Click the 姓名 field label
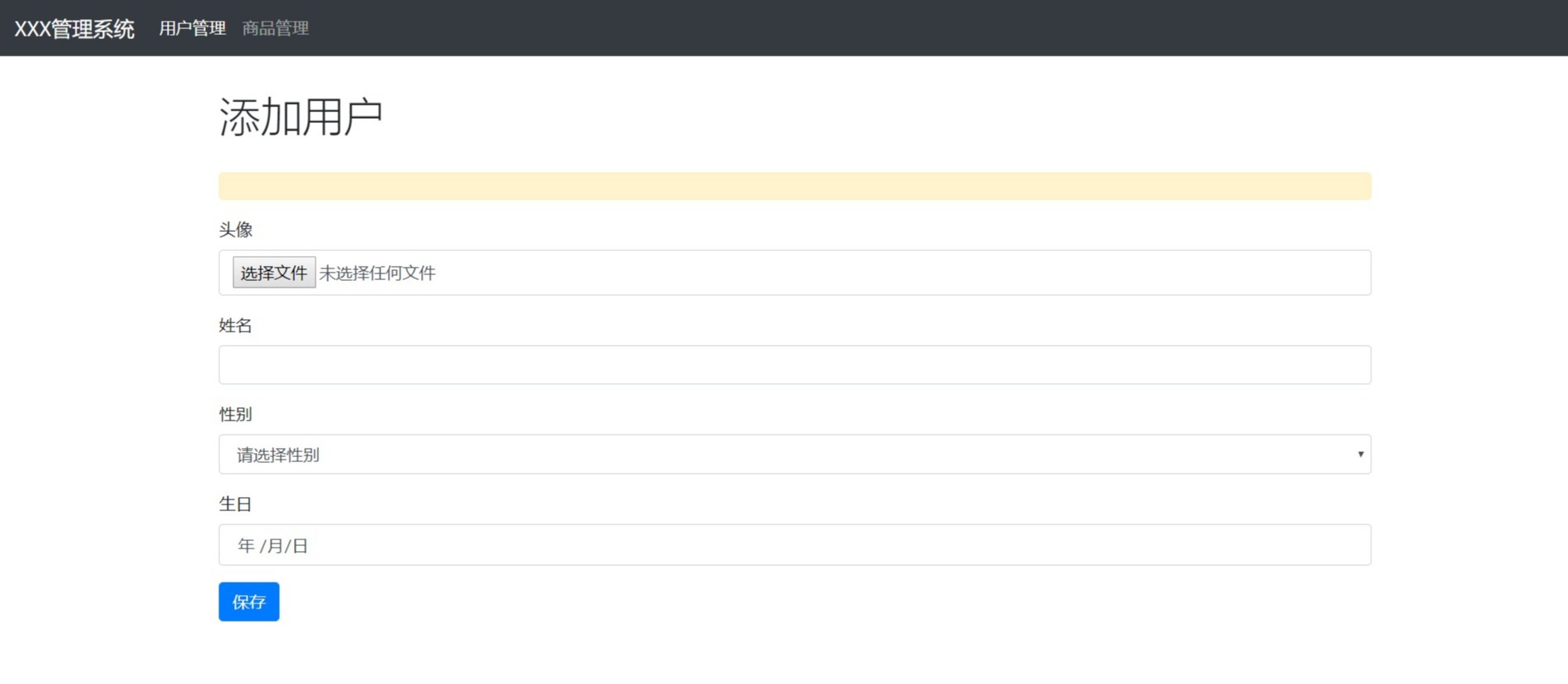The width and height of the screenshot is (1568, 684). point(236,326)
